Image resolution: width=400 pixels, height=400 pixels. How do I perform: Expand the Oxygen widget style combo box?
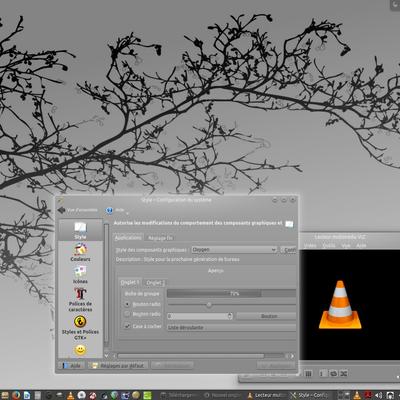click(234, 249)
